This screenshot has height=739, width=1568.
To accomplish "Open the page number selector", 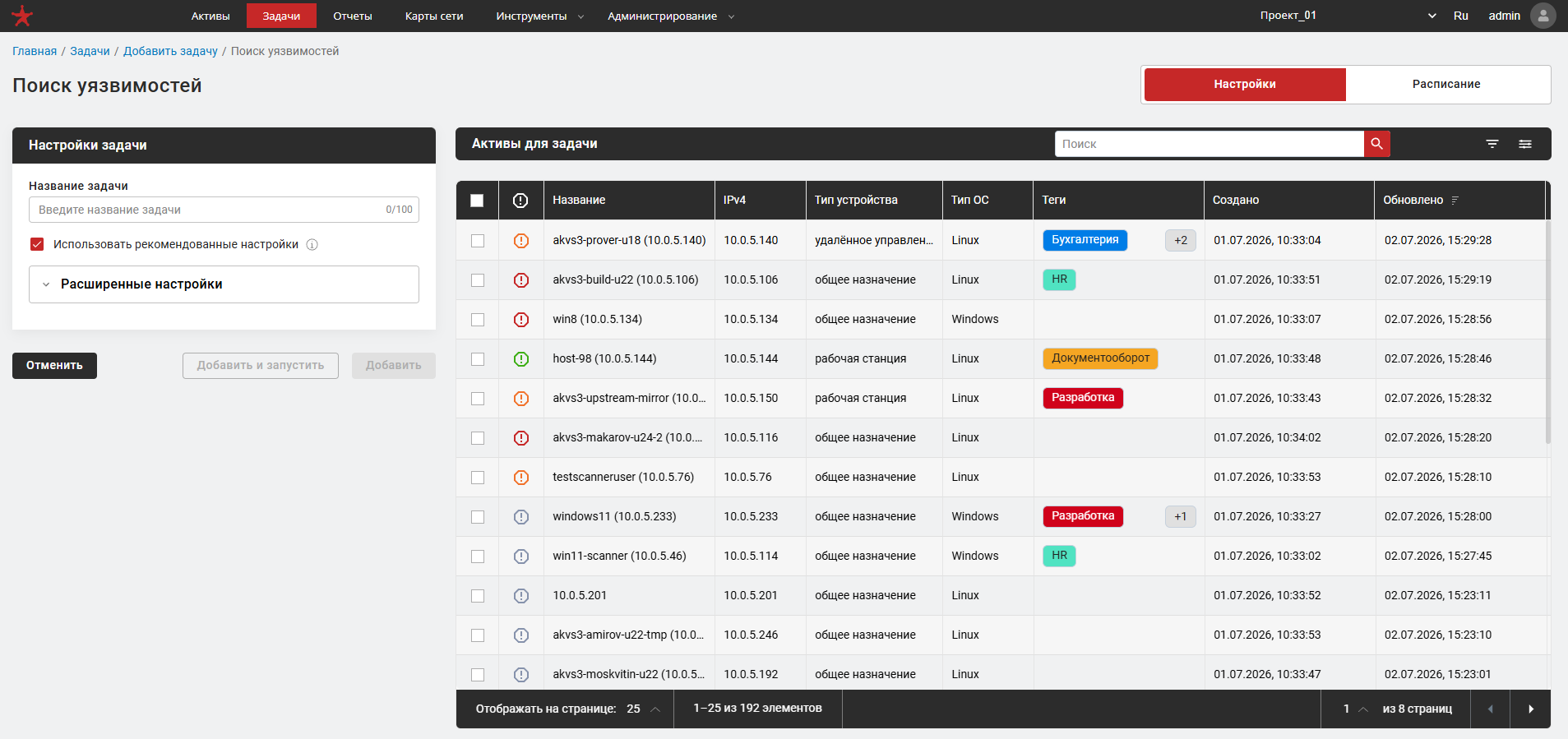I will click(x=1355, y=709).
